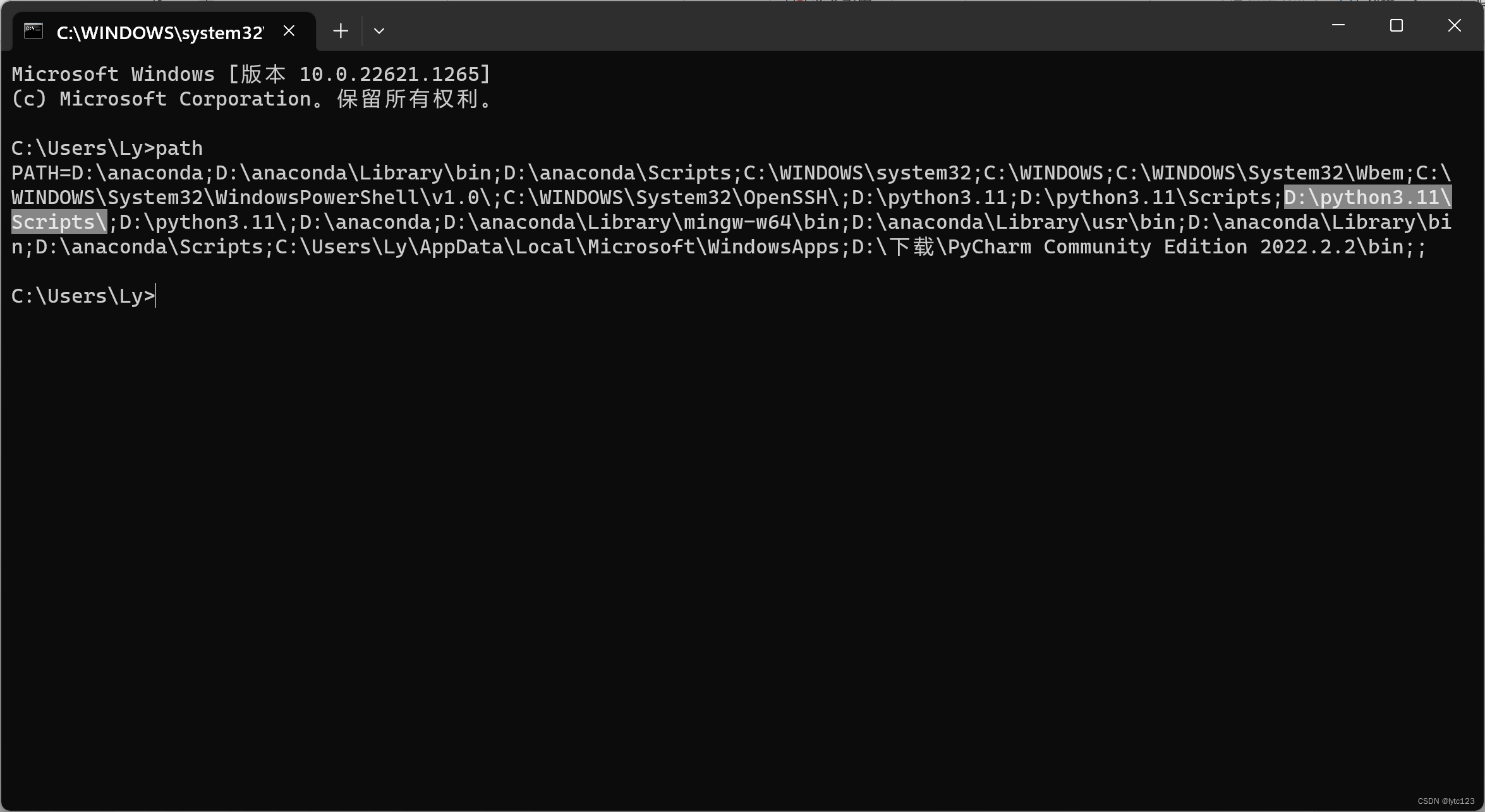Image resolution: width=1485 pixels, height=812 pixels.
Task: Click the maximize icon in title bar
Action: pyautogui.click(x=1396, y=26)
